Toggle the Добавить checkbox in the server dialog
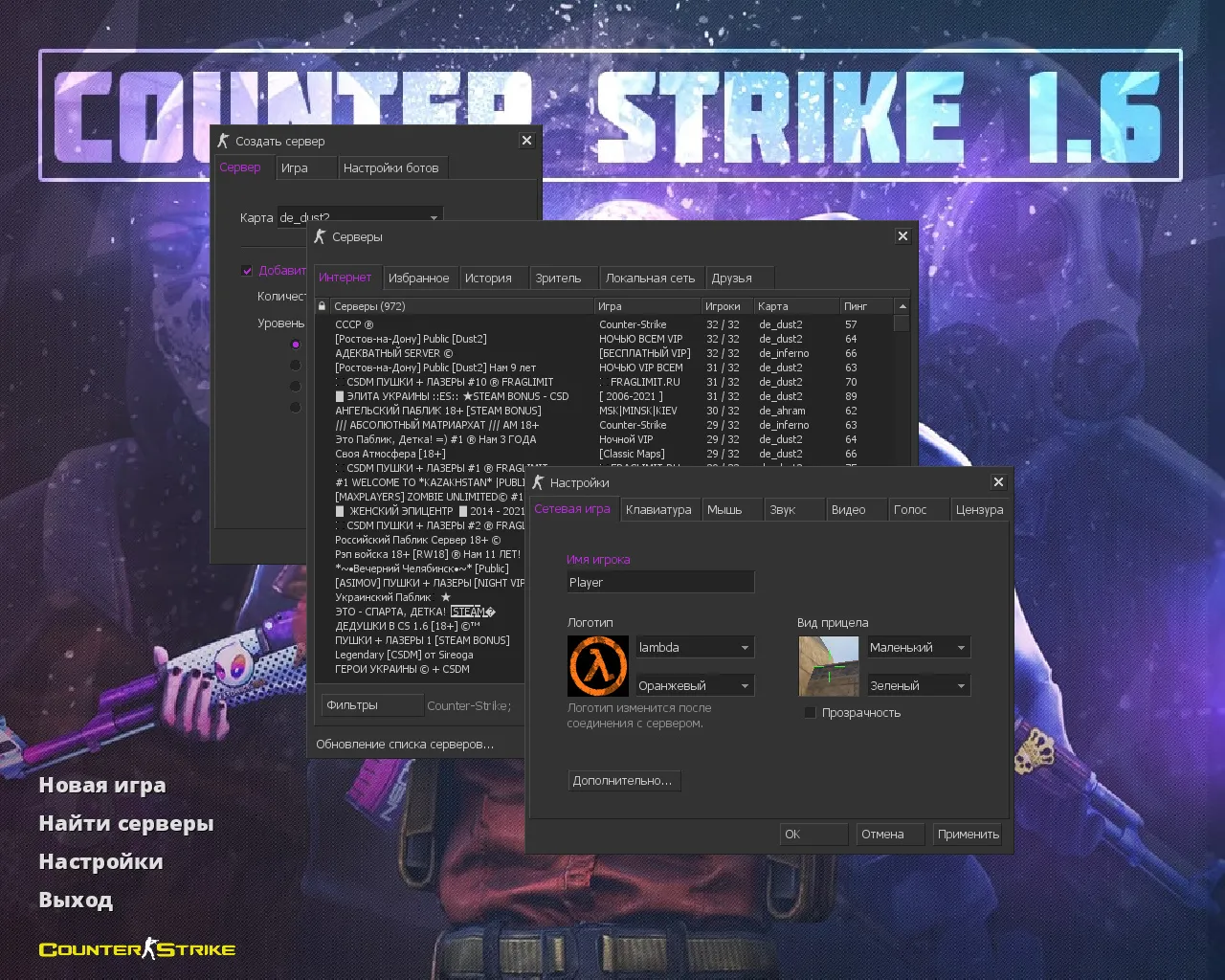Screen dimensions: 1225x980 click(x=247, y=270)
